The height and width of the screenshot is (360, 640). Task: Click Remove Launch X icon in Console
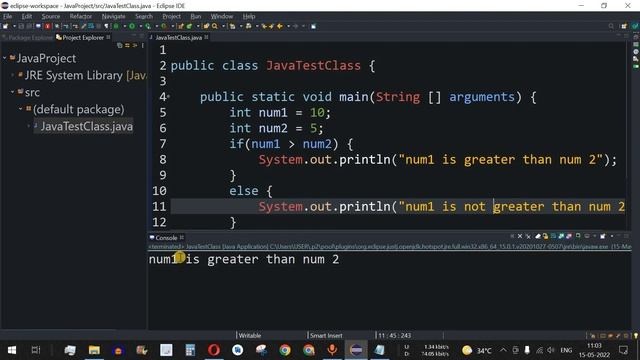520,236
